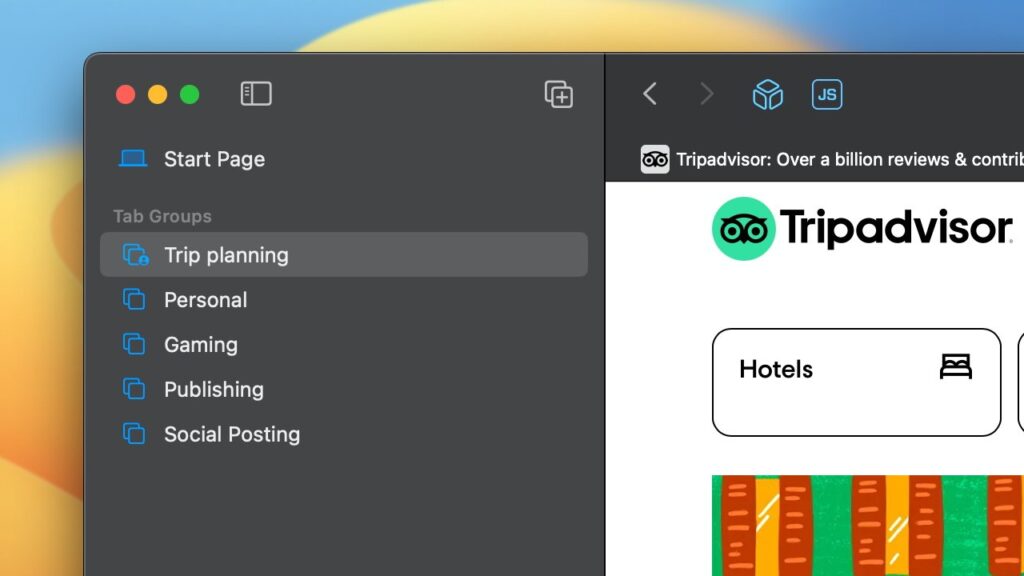The width and height of the screenshot is (1024, 576).
Task: Click the forward navigation arrow
Action: pyautogui.click(x=706, y=94)
